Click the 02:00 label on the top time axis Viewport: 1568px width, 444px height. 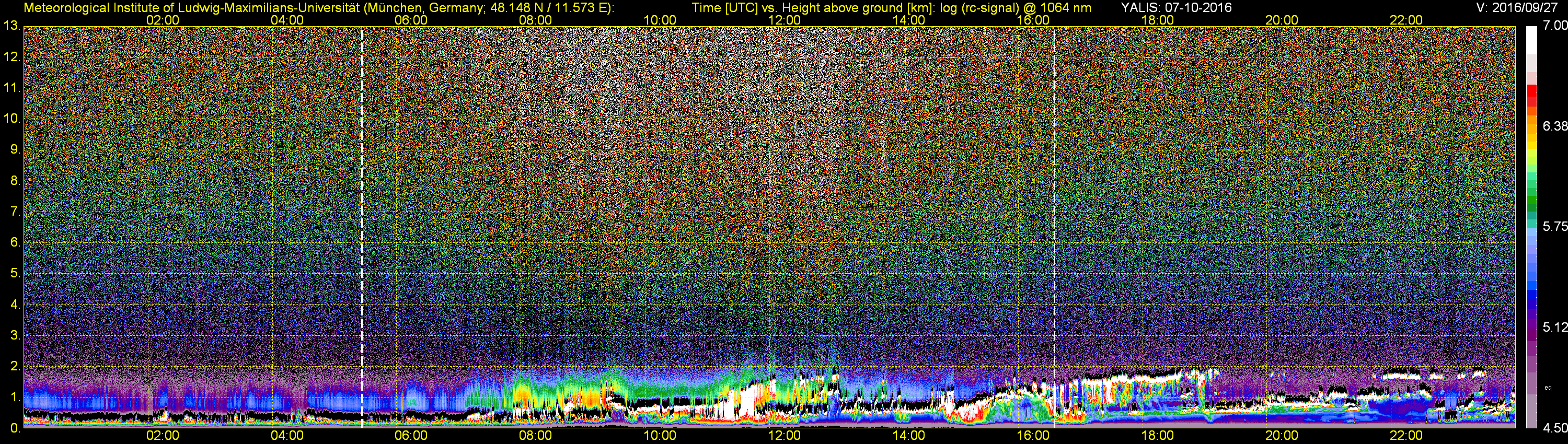(x=163, y=20)
